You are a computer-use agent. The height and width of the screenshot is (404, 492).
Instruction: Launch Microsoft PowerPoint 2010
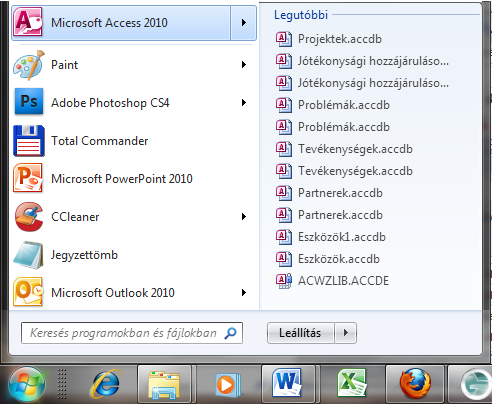tap(133, 179)
